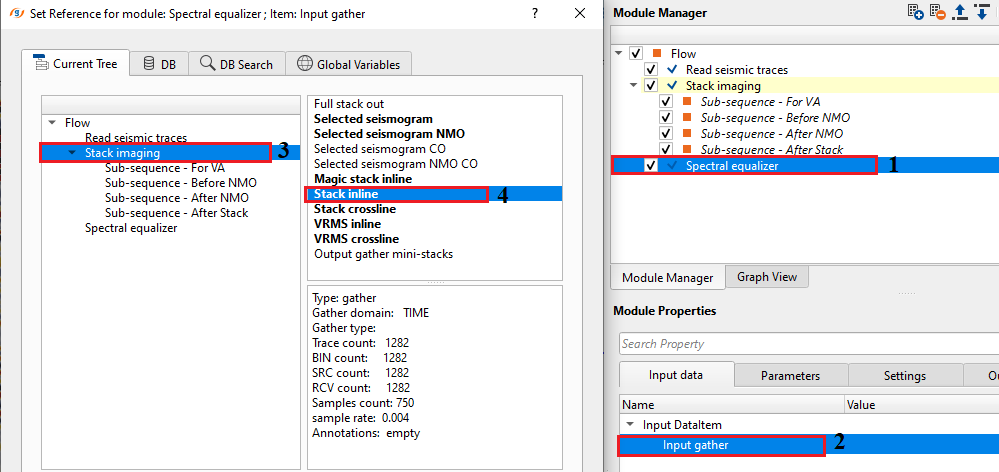This screenshot has height=472, width=999.
Task: Click the remove module icon in Module Manager
Action: [937, 12]
